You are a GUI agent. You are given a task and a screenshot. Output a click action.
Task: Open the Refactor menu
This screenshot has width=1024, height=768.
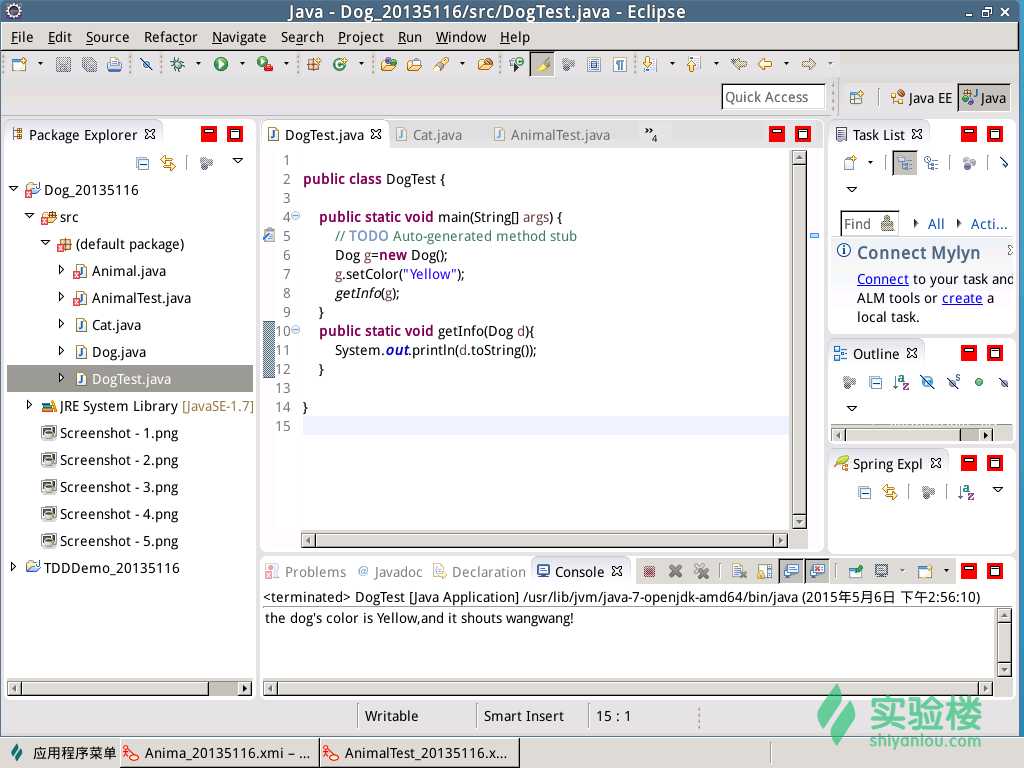[x=170, y=37]
